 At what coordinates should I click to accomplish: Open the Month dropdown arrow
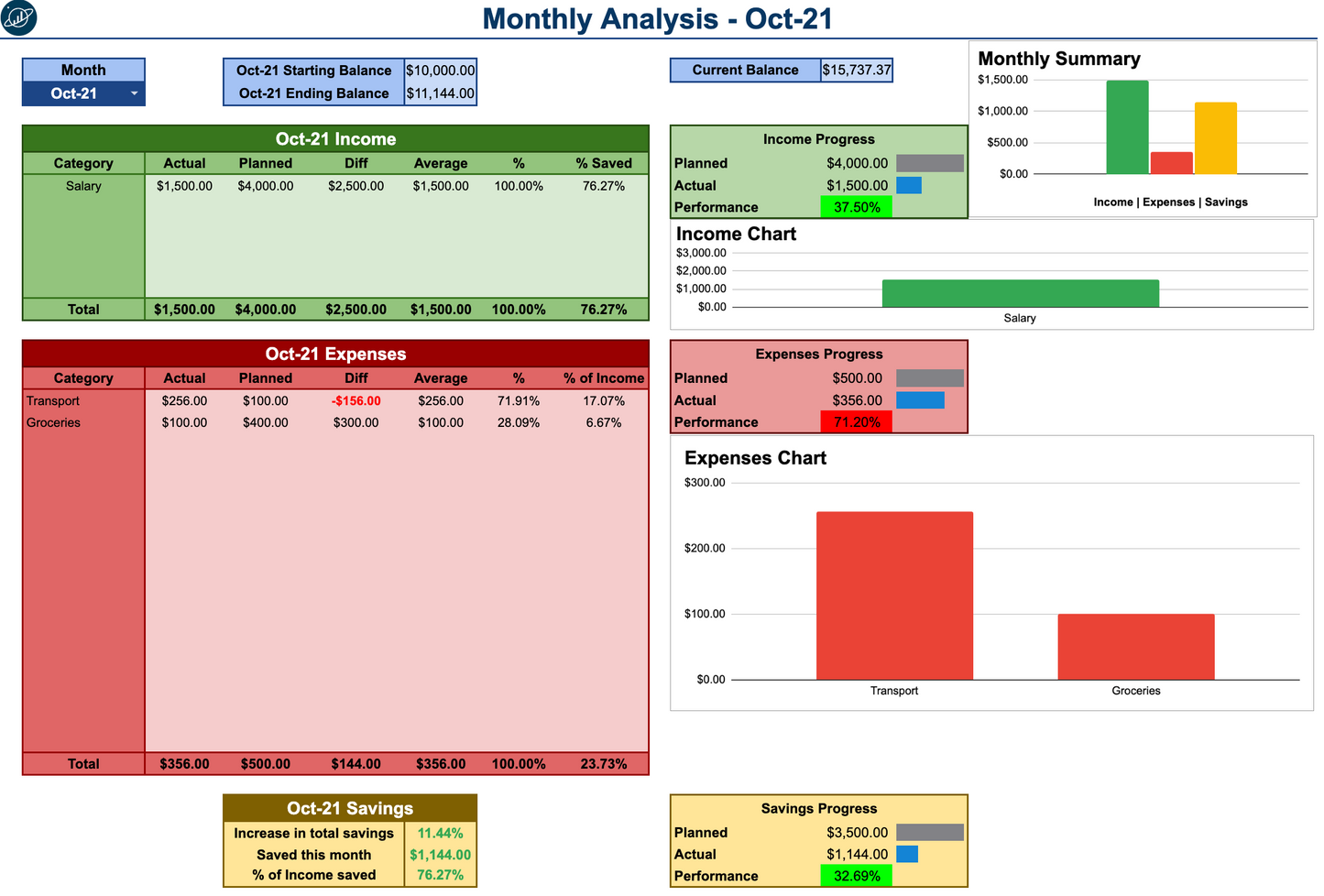pos(134,93)
